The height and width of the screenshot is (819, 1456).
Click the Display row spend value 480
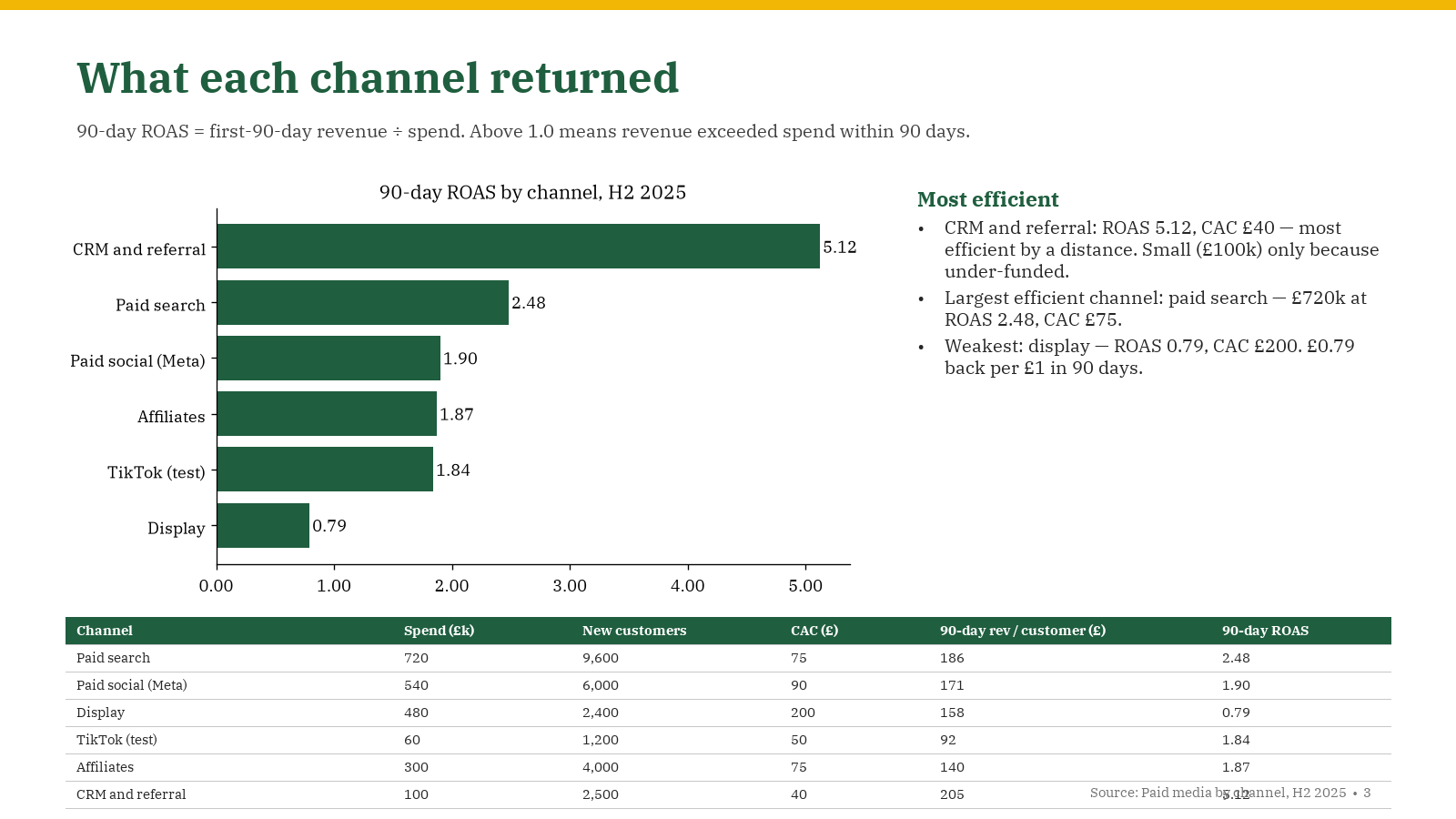[x=416, y=713]
